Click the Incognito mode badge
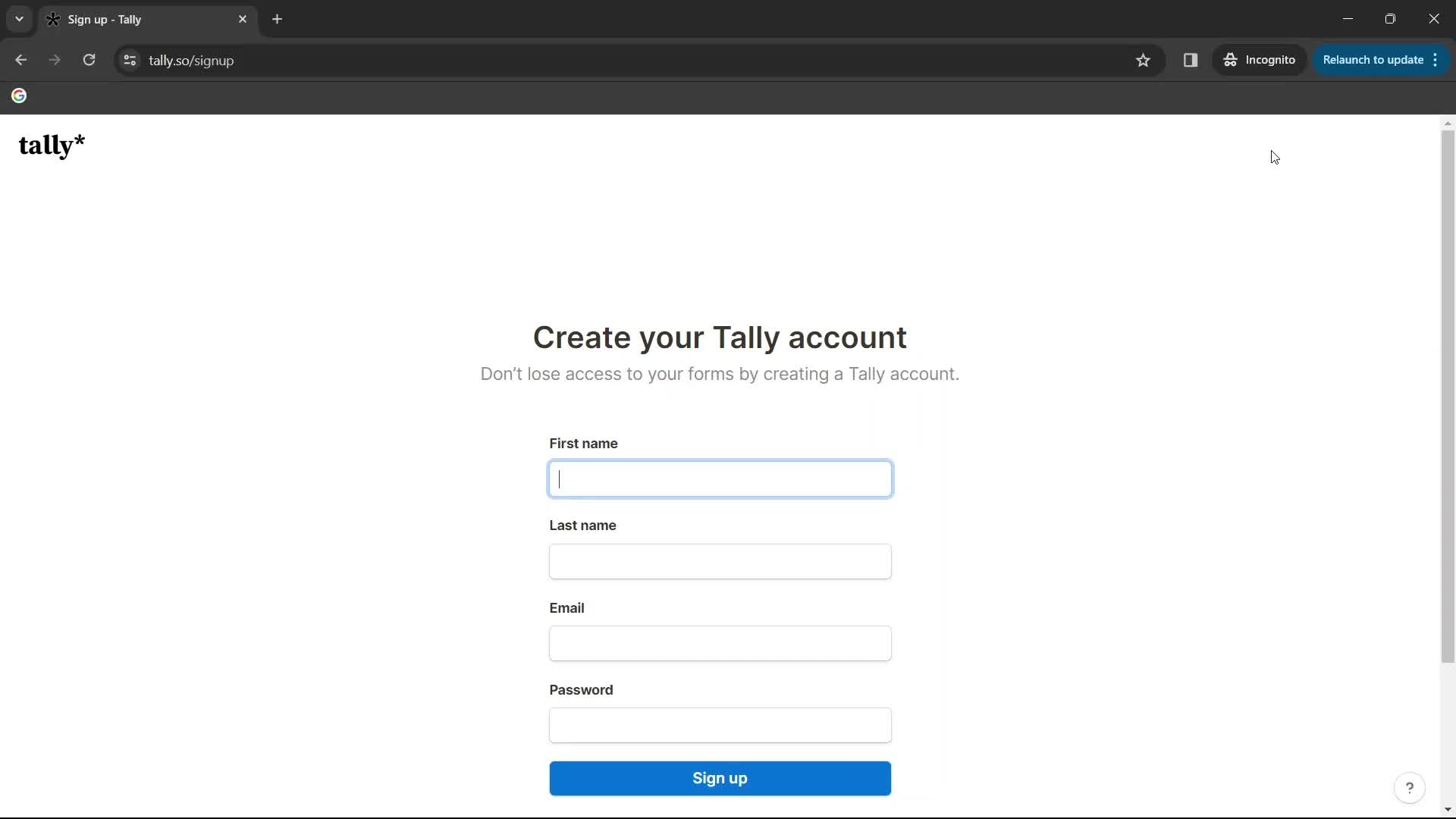 coord(1260,60)
